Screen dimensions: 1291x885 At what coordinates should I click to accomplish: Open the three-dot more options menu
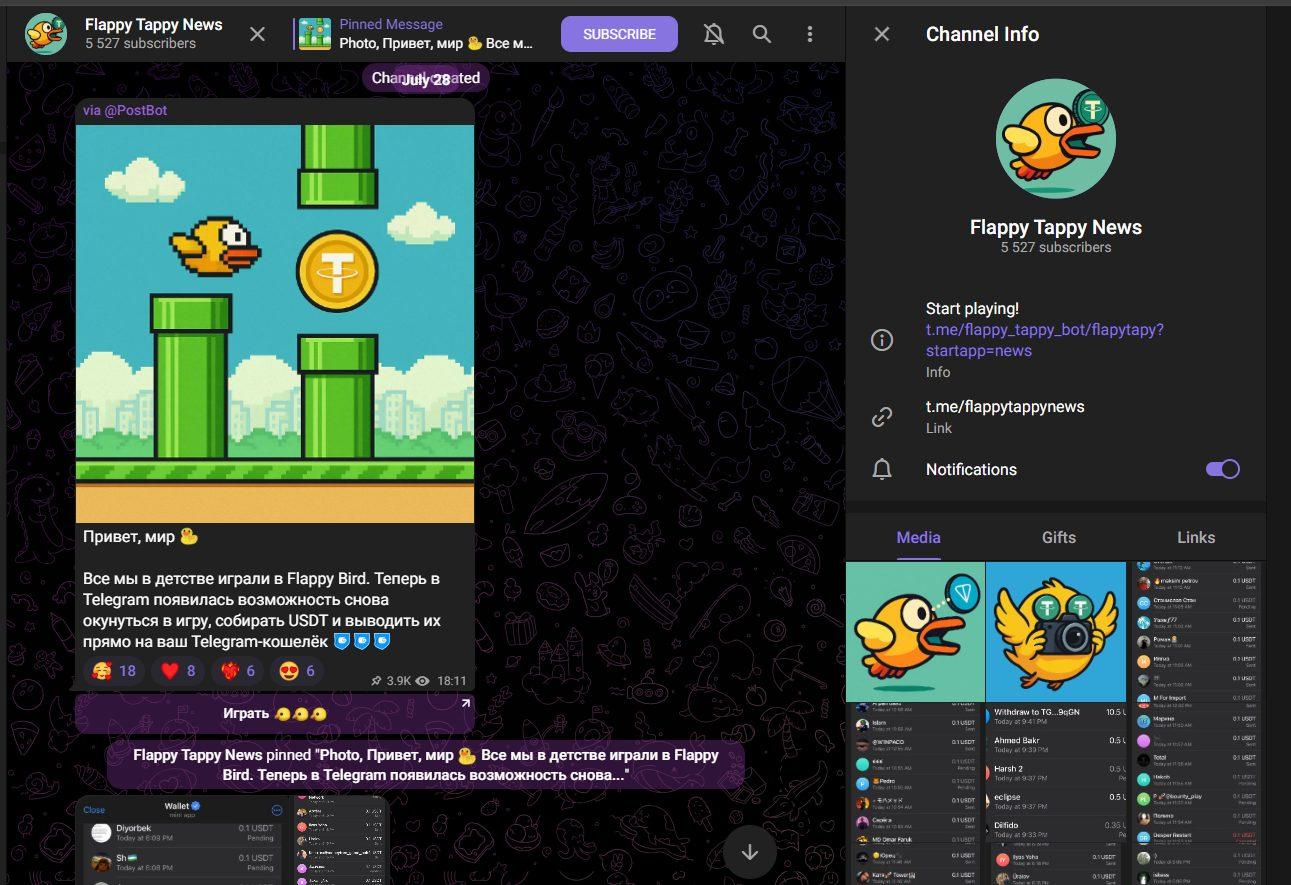click(810, 34)
